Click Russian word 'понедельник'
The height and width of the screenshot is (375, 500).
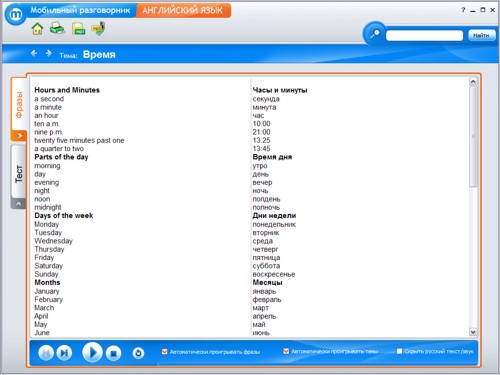point(274,224)
